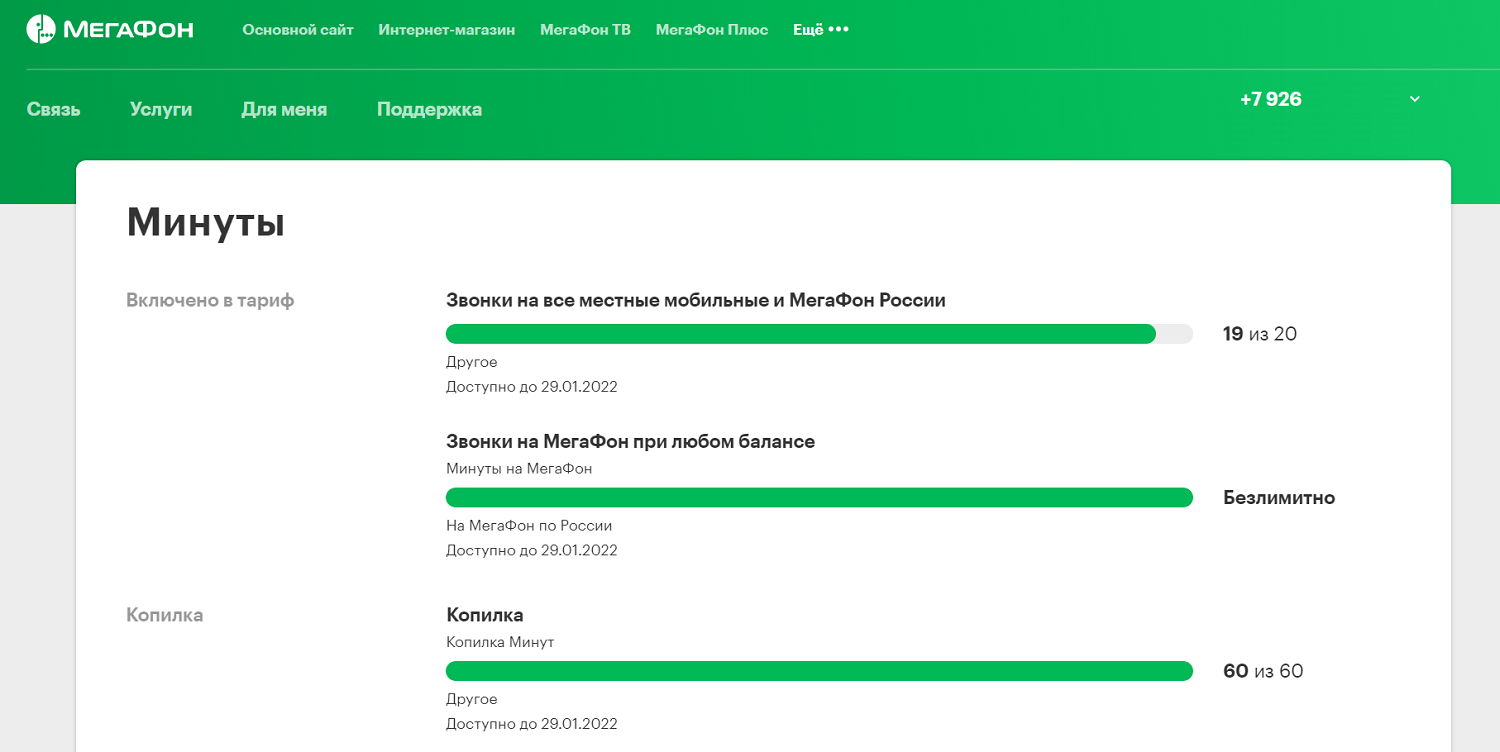Go to МегаФон ТВ
The width and height of the screenshot is (1500, 752).
pyautogui.click(x=586, y=30)
